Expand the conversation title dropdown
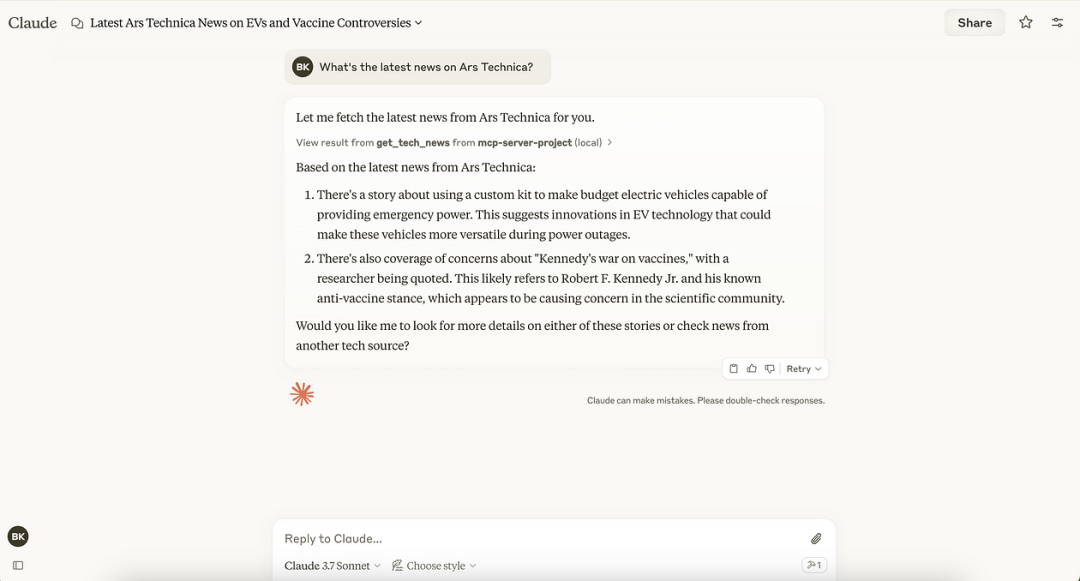 pos(417,23)
